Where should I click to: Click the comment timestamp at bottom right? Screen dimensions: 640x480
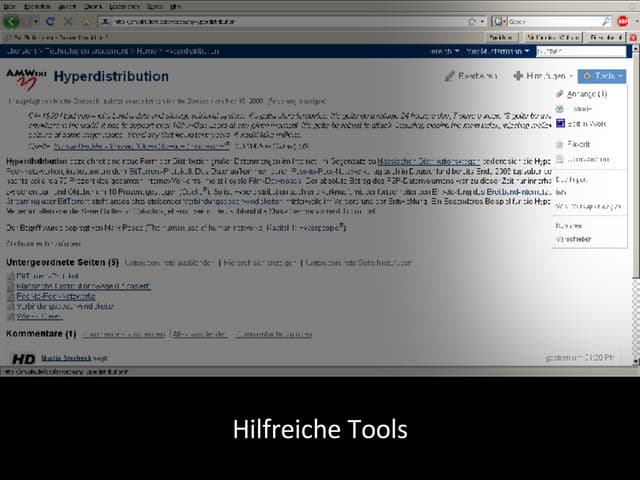pyautogui.click(x=580, y=358)
